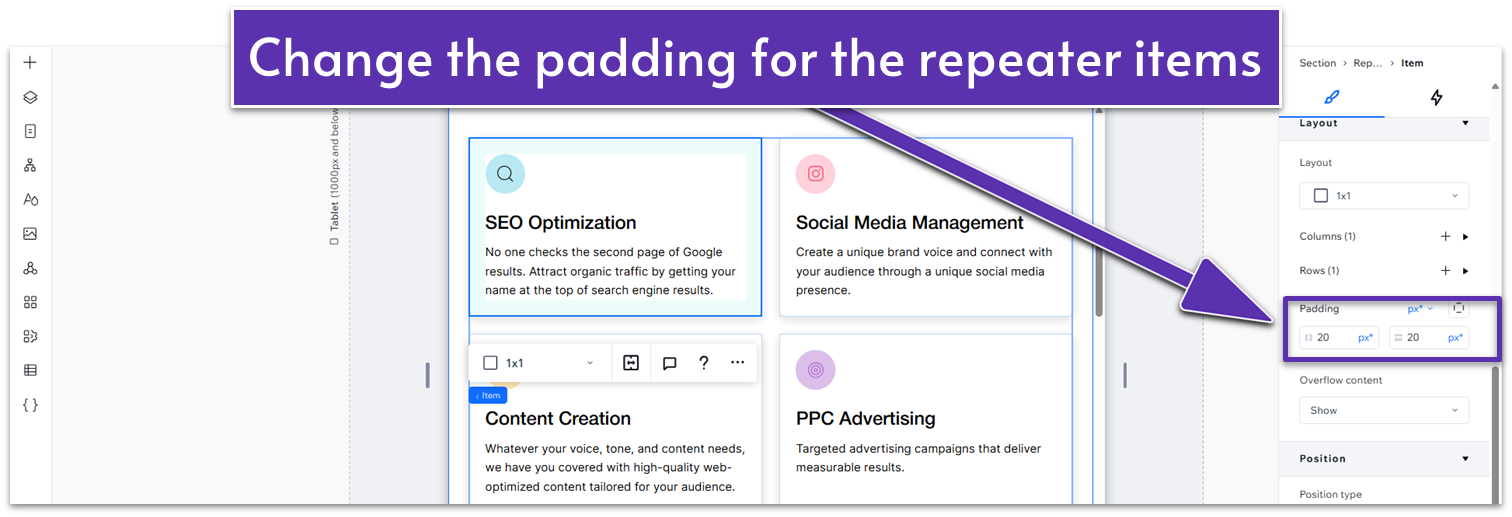Select the PPC Advertising heading
Screen dimensions: 1512x517
pyautogui.click(x=866, y=419)
